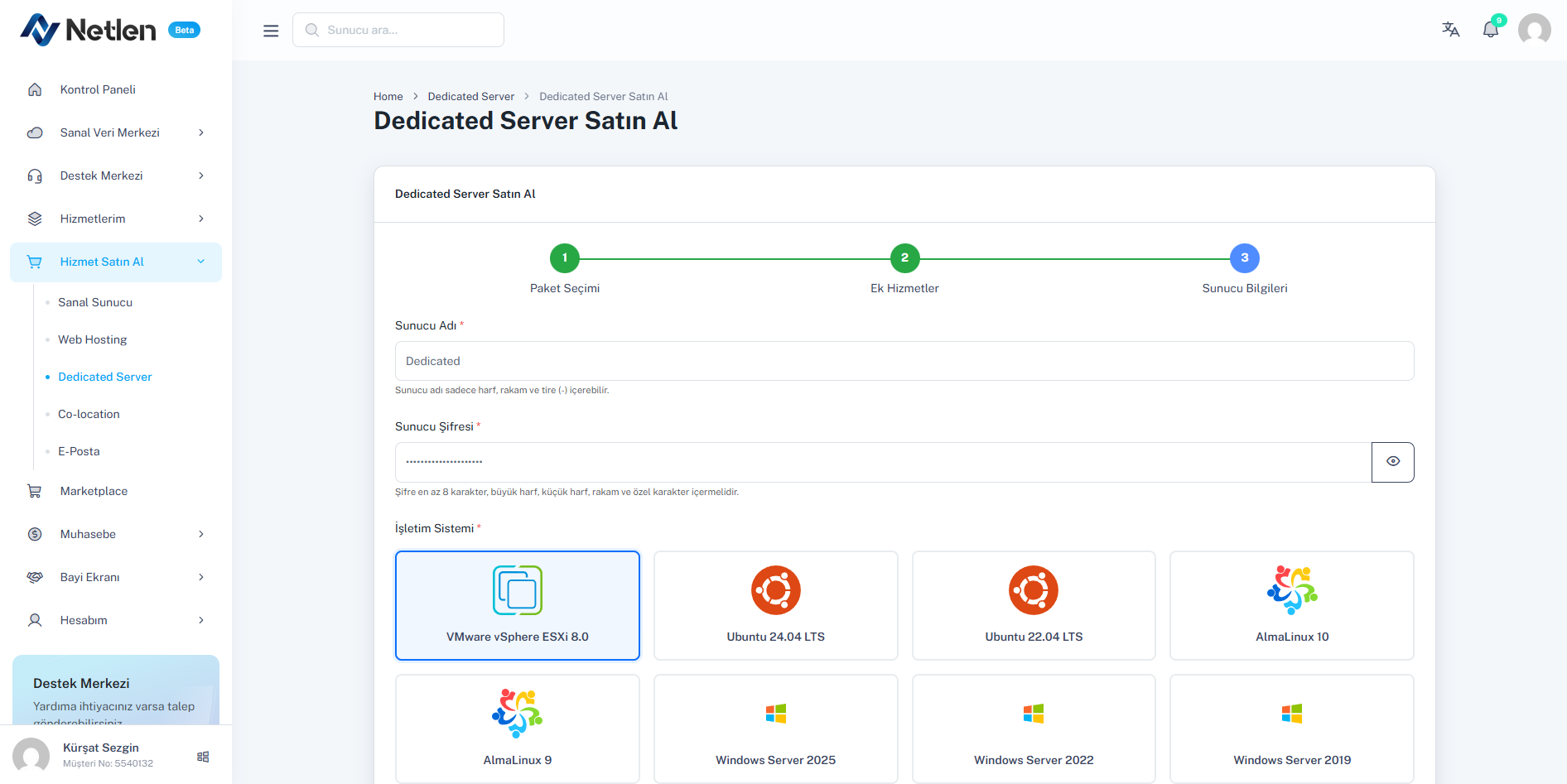Focus the Sunucu ara search field

[x=398, y=30]
